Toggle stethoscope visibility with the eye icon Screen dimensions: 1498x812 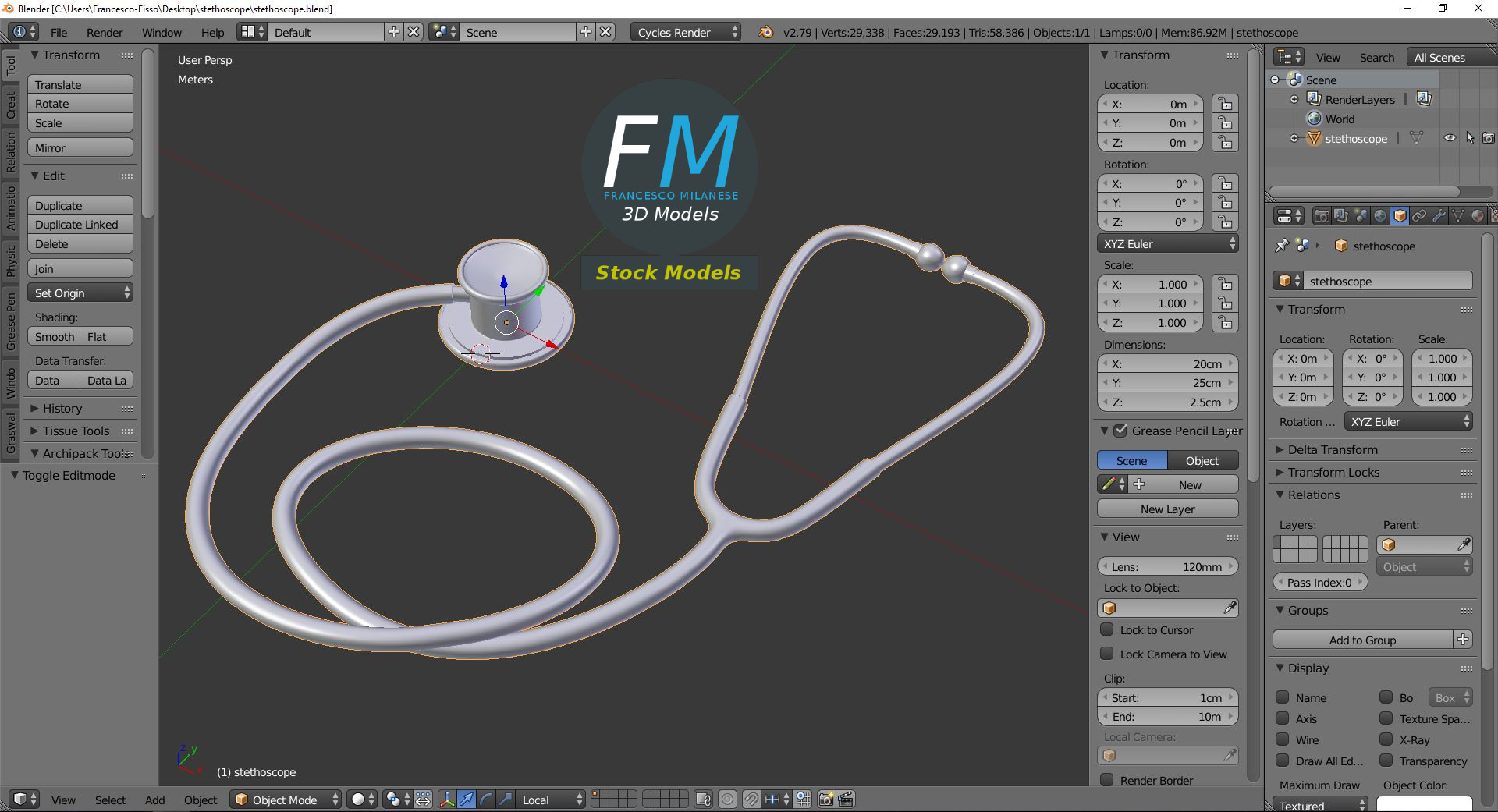point(1450,137)
